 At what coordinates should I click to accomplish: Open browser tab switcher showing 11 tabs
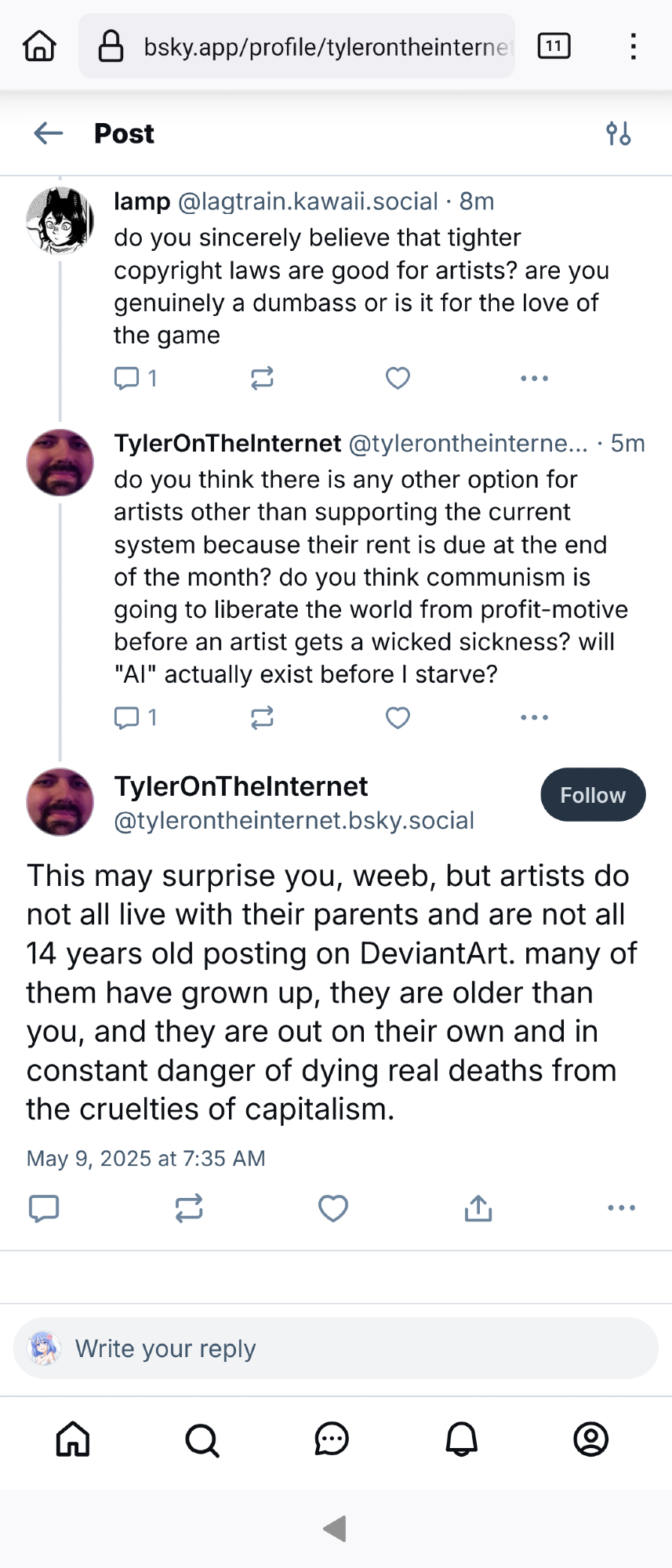coord(554,46)
